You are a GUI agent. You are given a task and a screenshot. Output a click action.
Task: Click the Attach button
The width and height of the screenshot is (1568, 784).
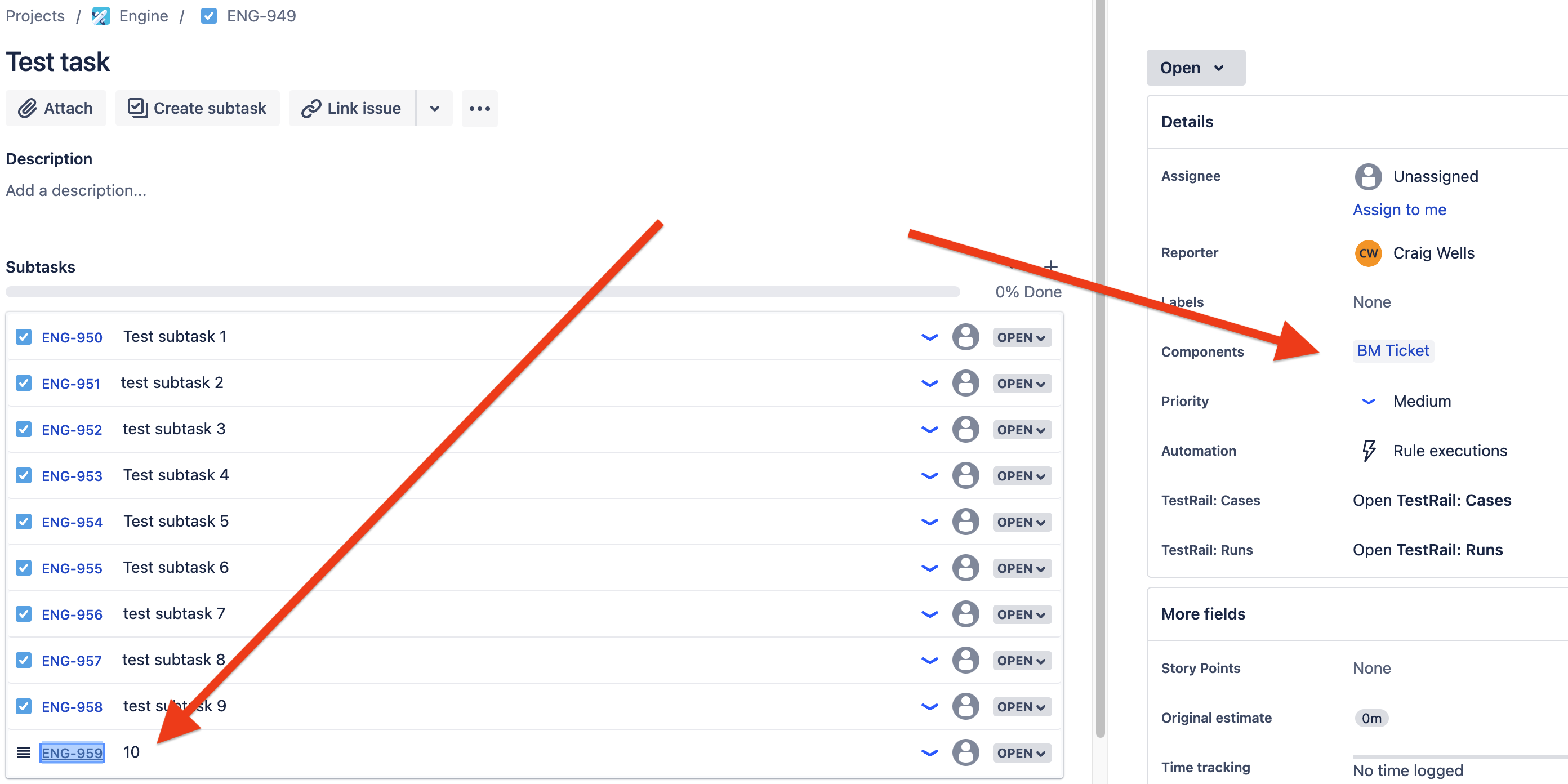pos(56,108)
